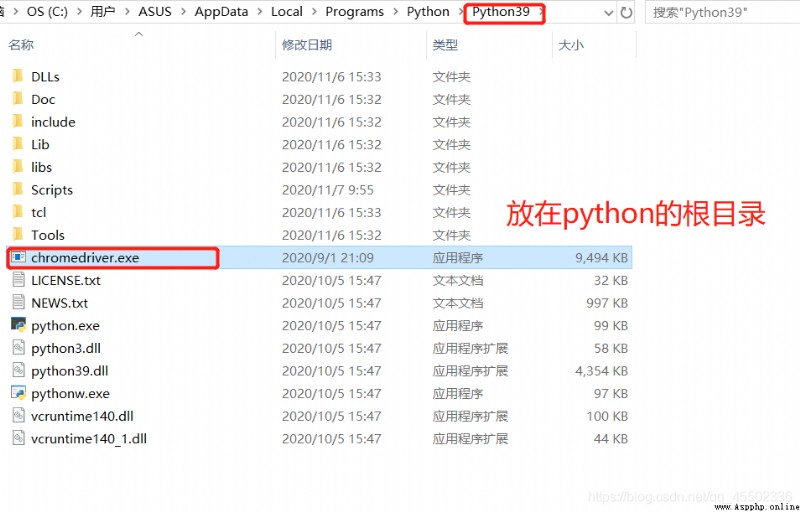Navigate to Local in breadcrumb
800x512 pixels.
pos(287,12)
